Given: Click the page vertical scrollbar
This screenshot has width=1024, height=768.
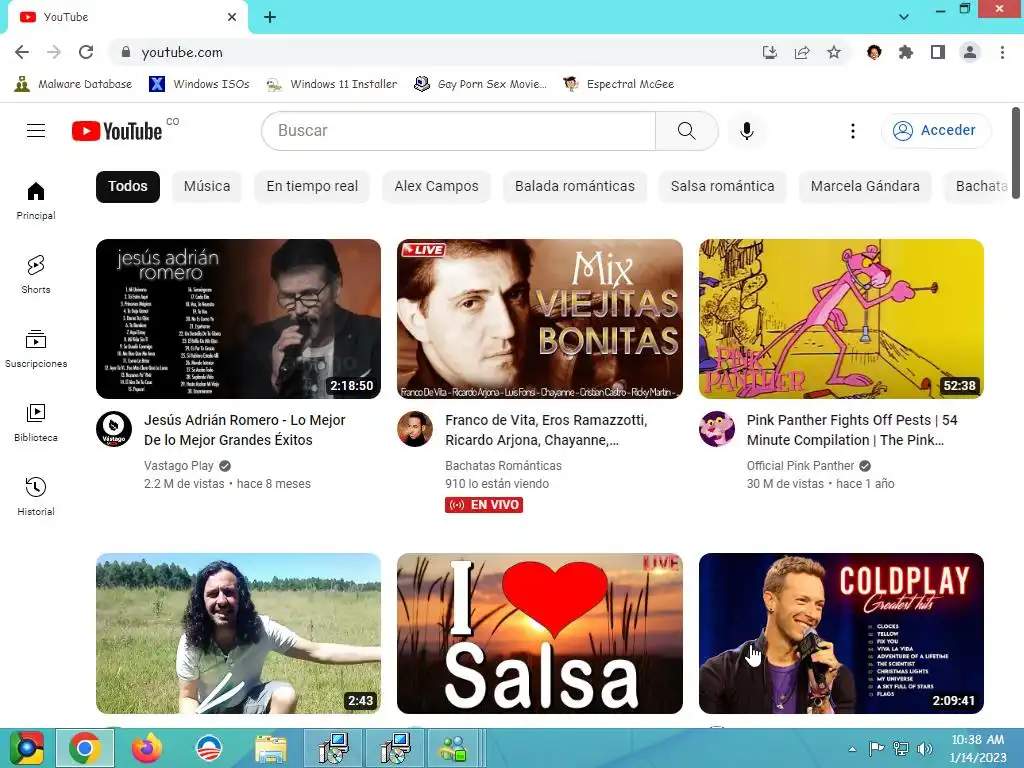Looking at the screenshot, I should tap(1016, 152).
